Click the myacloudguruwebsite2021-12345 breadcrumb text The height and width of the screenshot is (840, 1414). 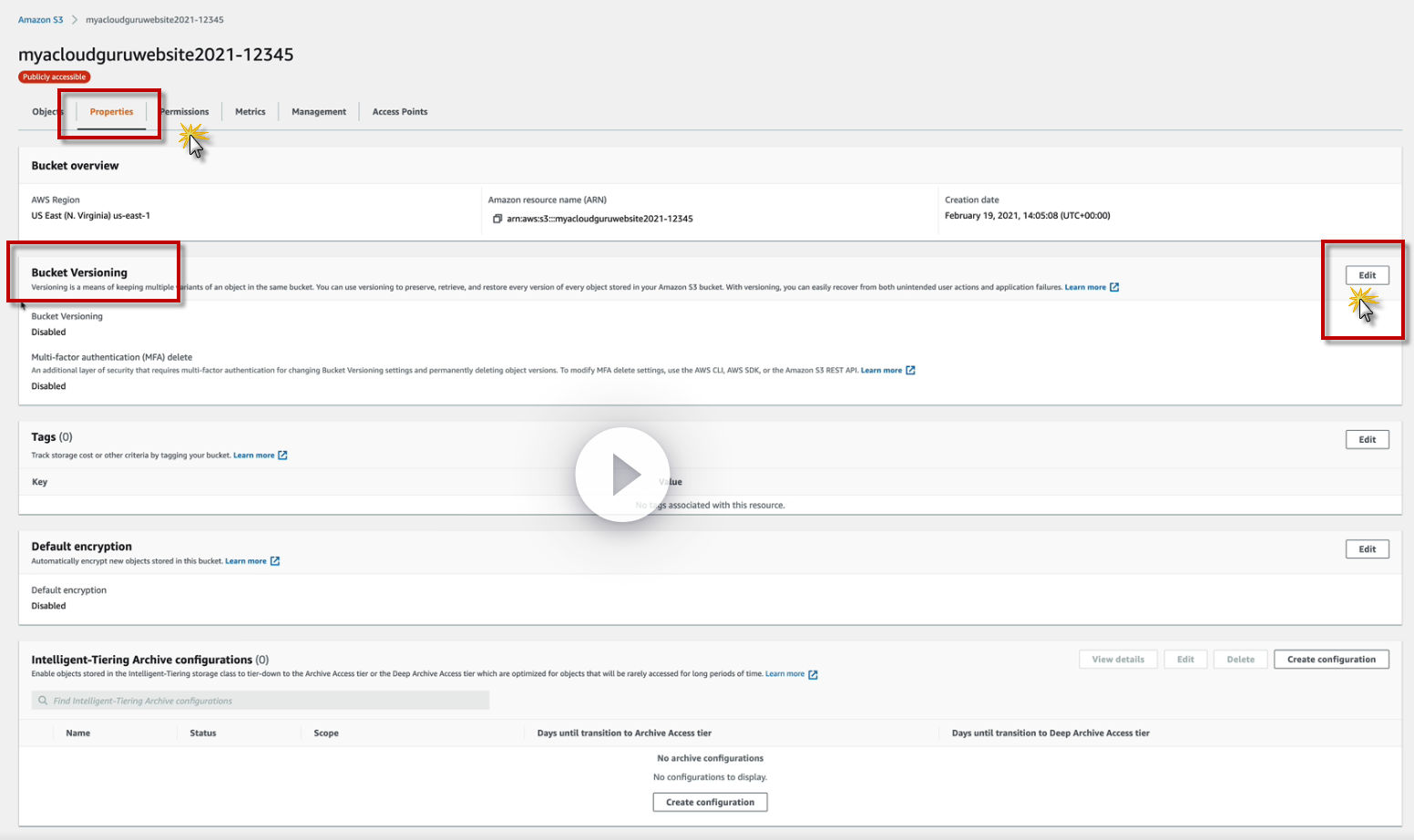pyautogui.click(x=155, y=19)
